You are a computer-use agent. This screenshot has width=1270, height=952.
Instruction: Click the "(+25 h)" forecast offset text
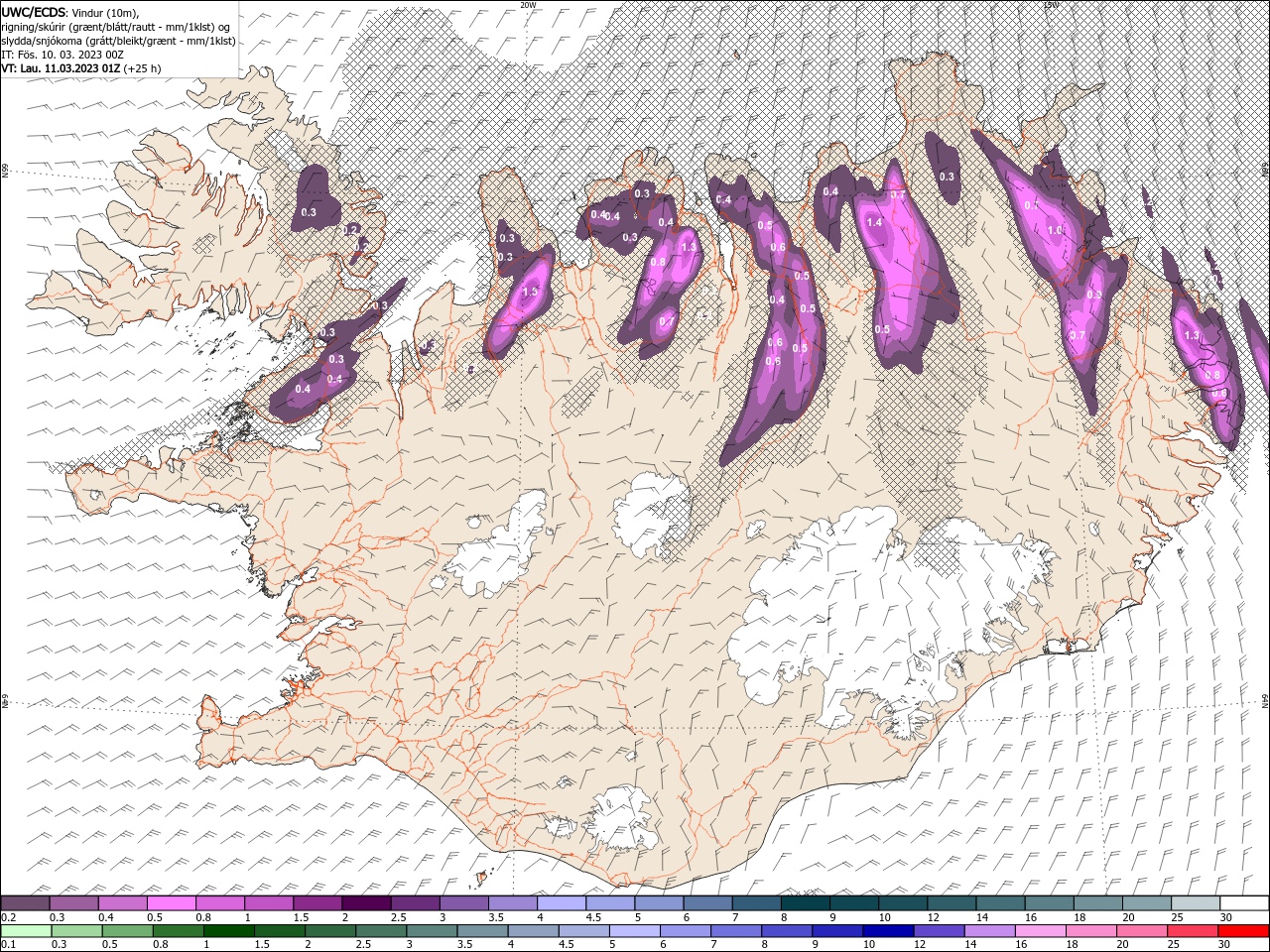tap(143, 68)
